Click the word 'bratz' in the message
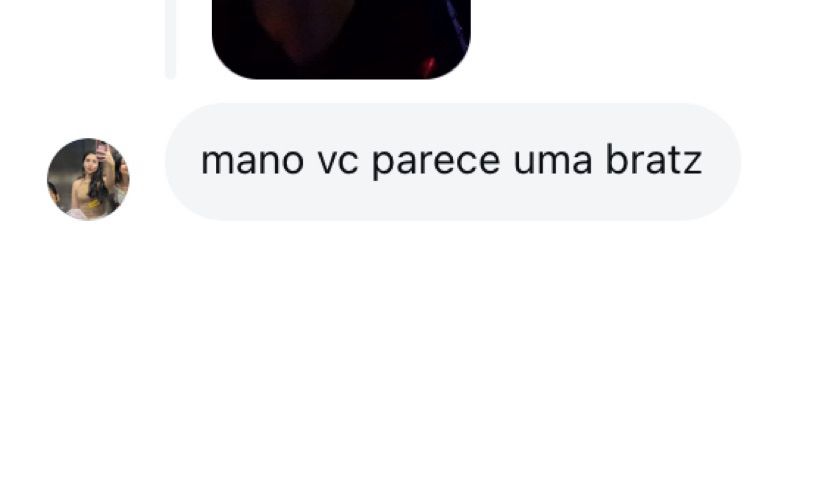Viewport: 828px width, 485px height. pos(654,160)
